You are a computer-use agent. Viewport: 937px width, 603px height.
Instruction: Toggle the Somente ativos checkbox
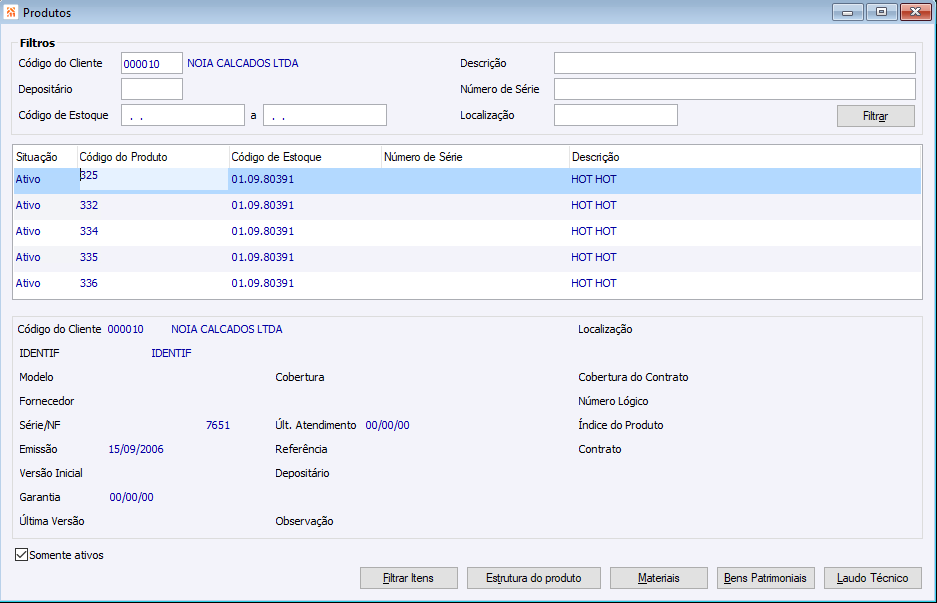point(22,555)
